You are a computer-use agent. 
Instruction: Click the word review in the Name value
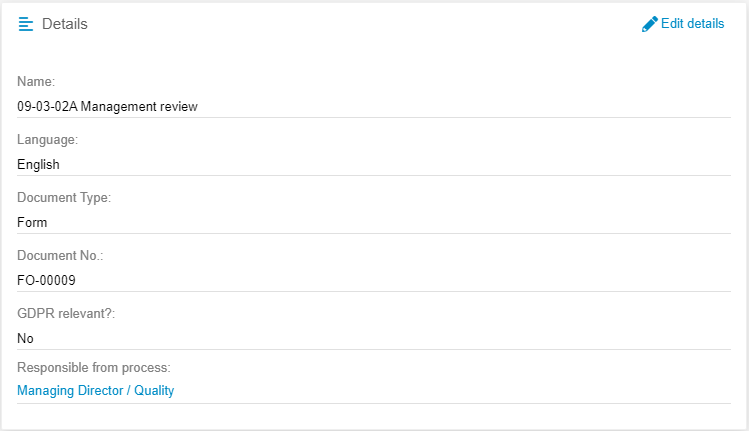(x=177, y=106)
